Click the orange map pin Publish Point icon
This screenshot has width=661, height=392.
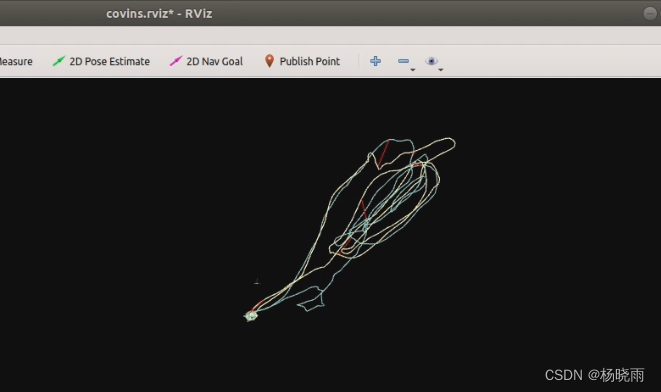[x=269, y=61]
